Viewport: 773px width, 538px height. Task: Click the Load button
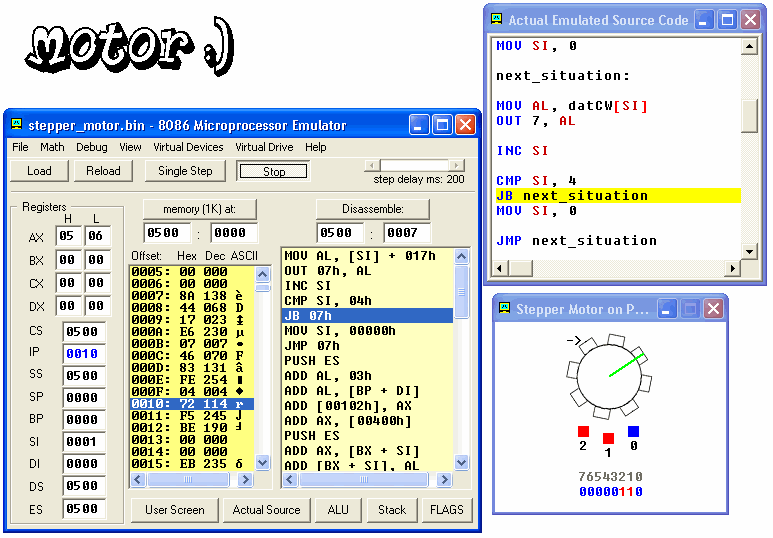point(39,171)
